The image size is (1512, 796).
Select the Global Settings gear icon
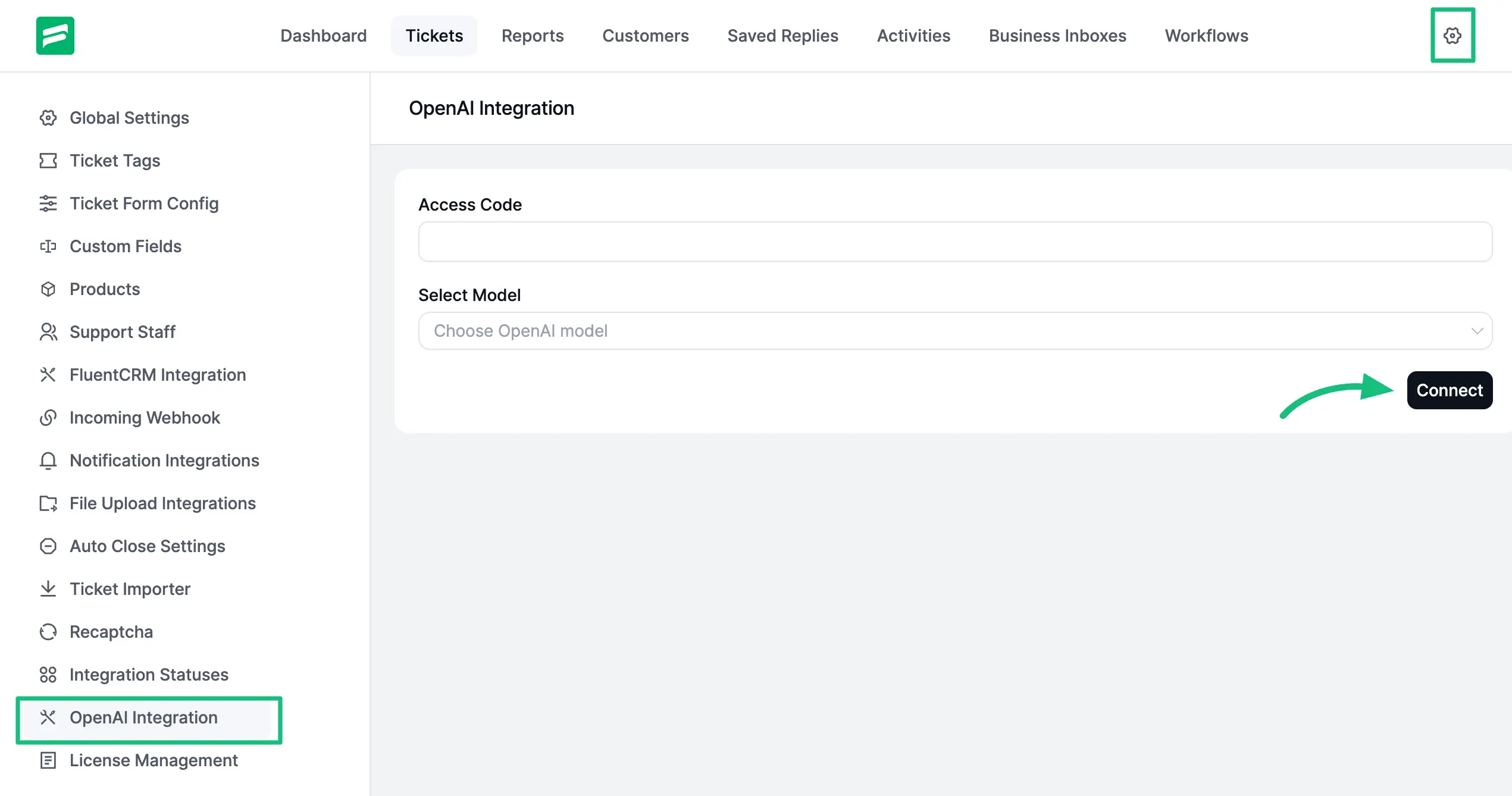48,118
